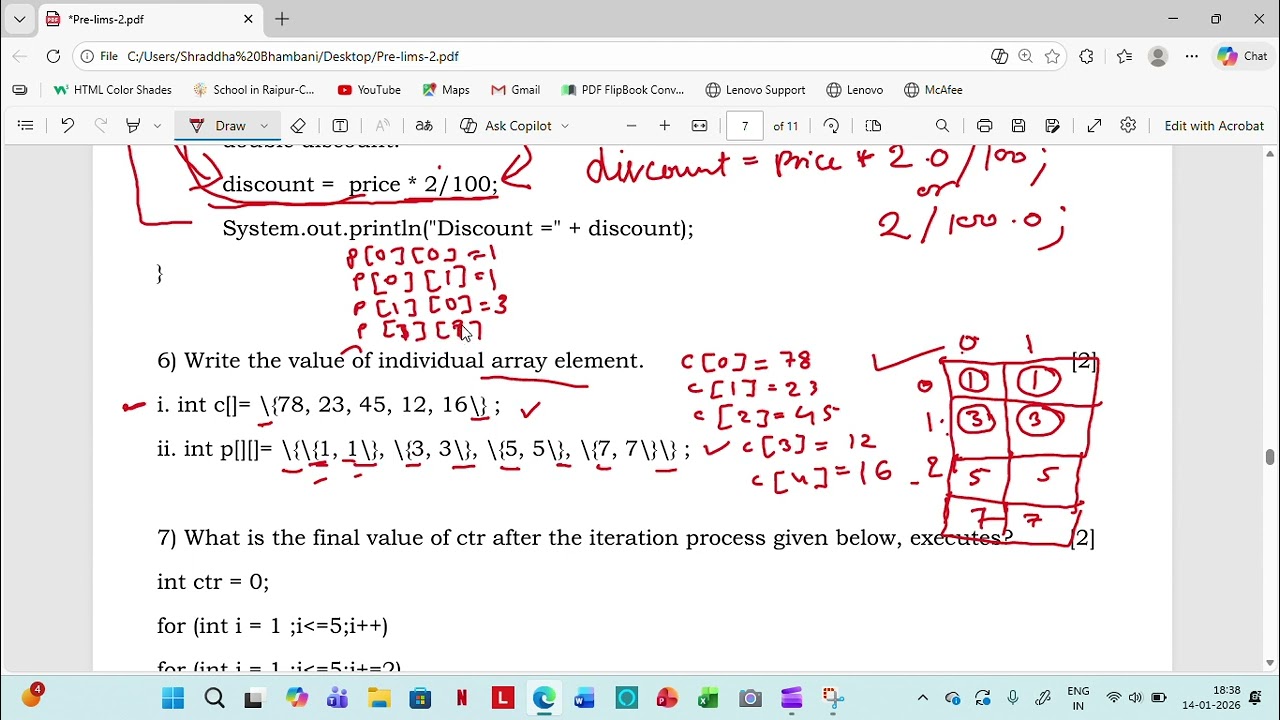Screen dimensions: 1280x720
Task: Click the Read aloud icon
Action: [382, 126]
